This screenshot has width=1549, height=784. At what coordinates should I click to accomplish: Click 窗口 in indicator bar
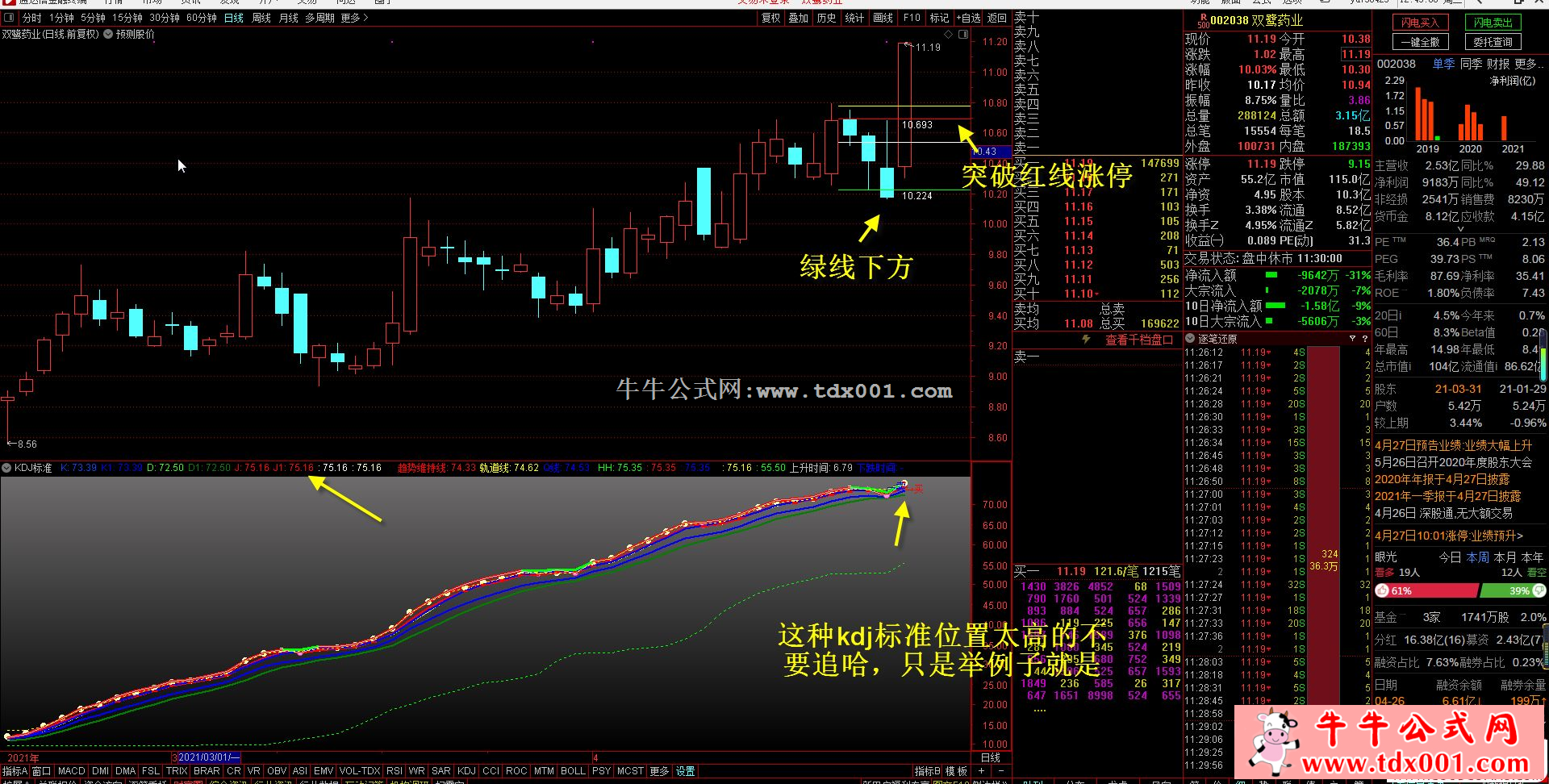tap(41, 771)
